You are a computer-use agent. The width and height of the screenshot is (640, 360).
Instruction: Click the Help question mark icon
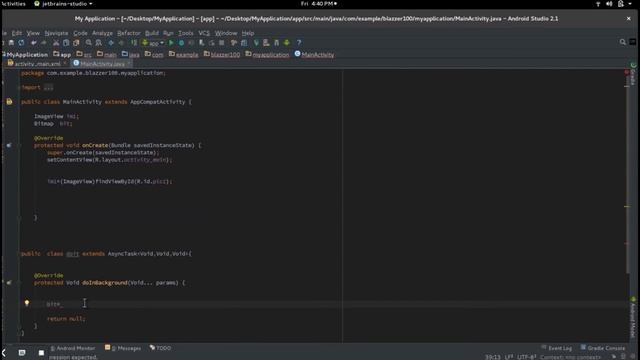pos(299,42)
